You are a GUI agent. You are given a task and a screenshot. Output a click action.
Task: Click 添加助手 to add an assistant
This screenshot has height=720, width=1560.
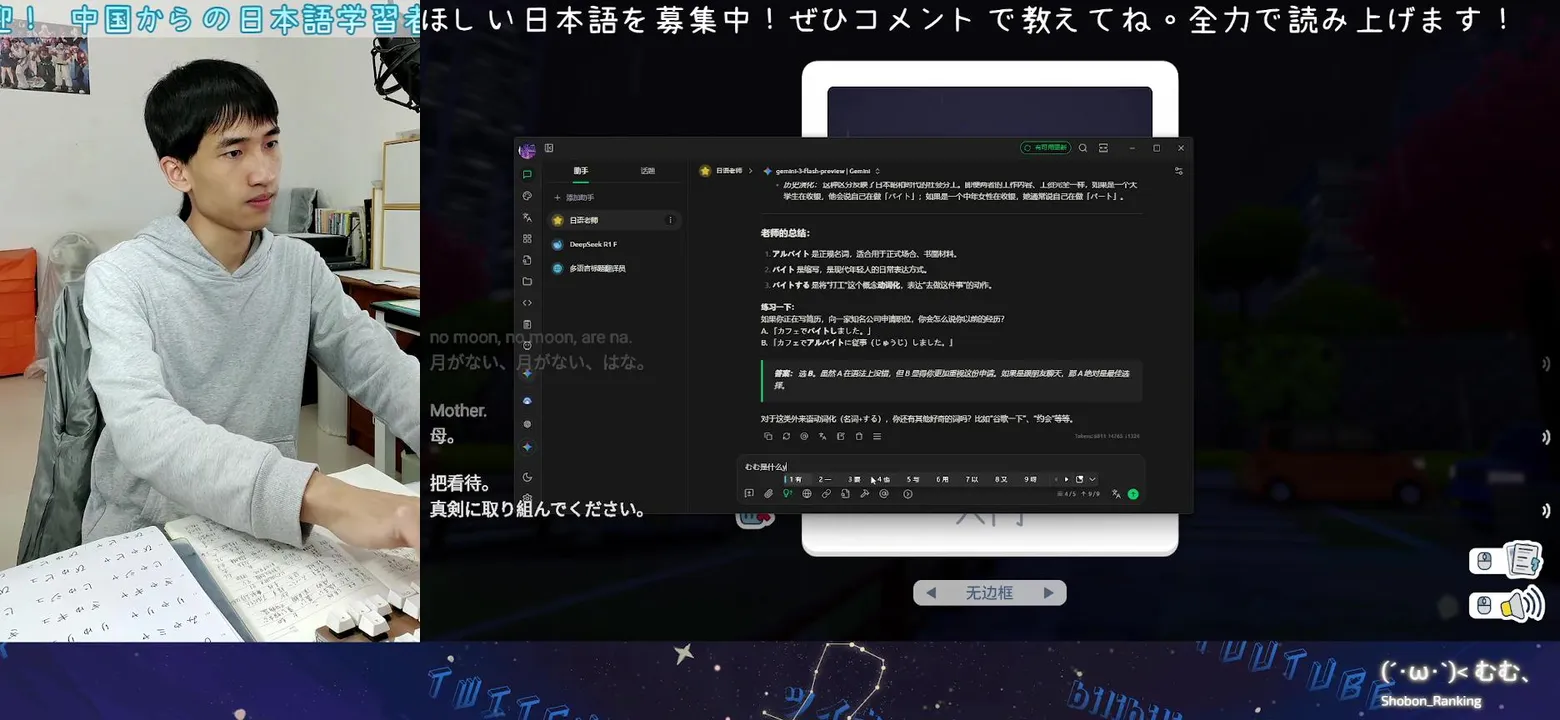(575, 198)
